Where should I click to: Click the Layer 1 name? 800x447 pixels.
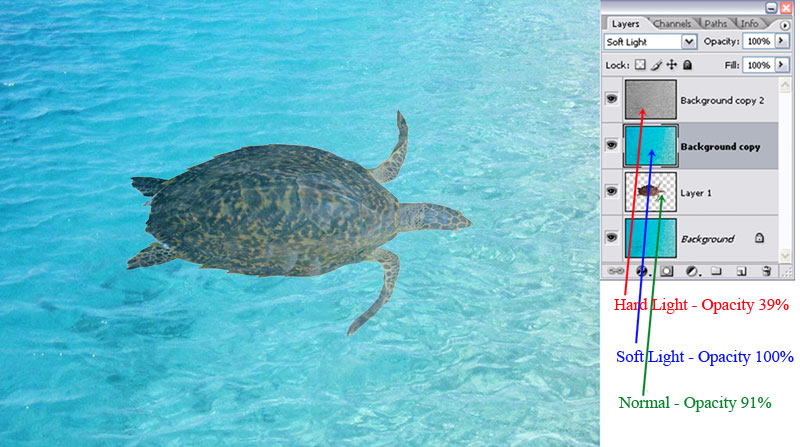(696, 193)
